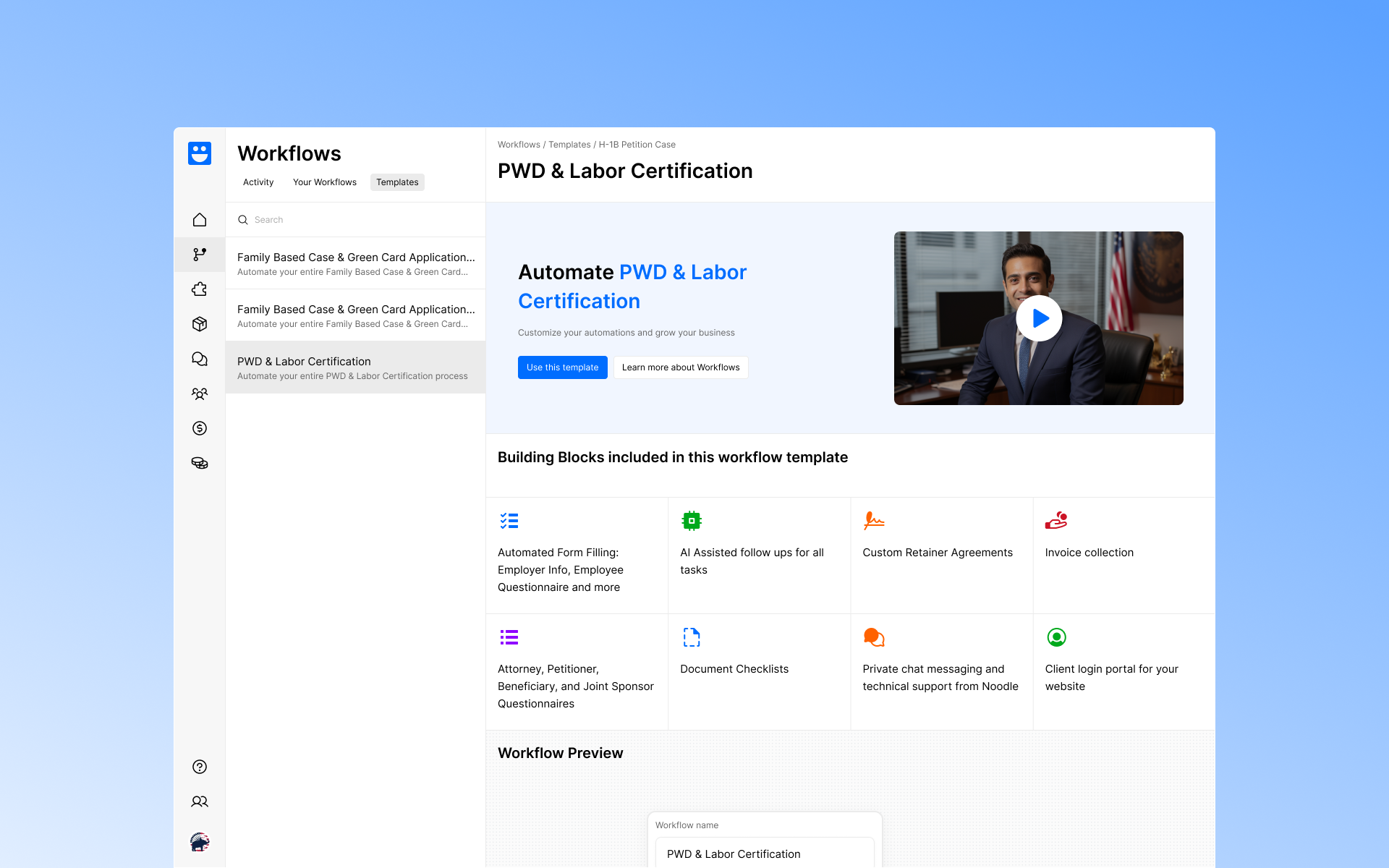
Task: Click the puzzle piece integrations icon
Action: click(200, 289)
